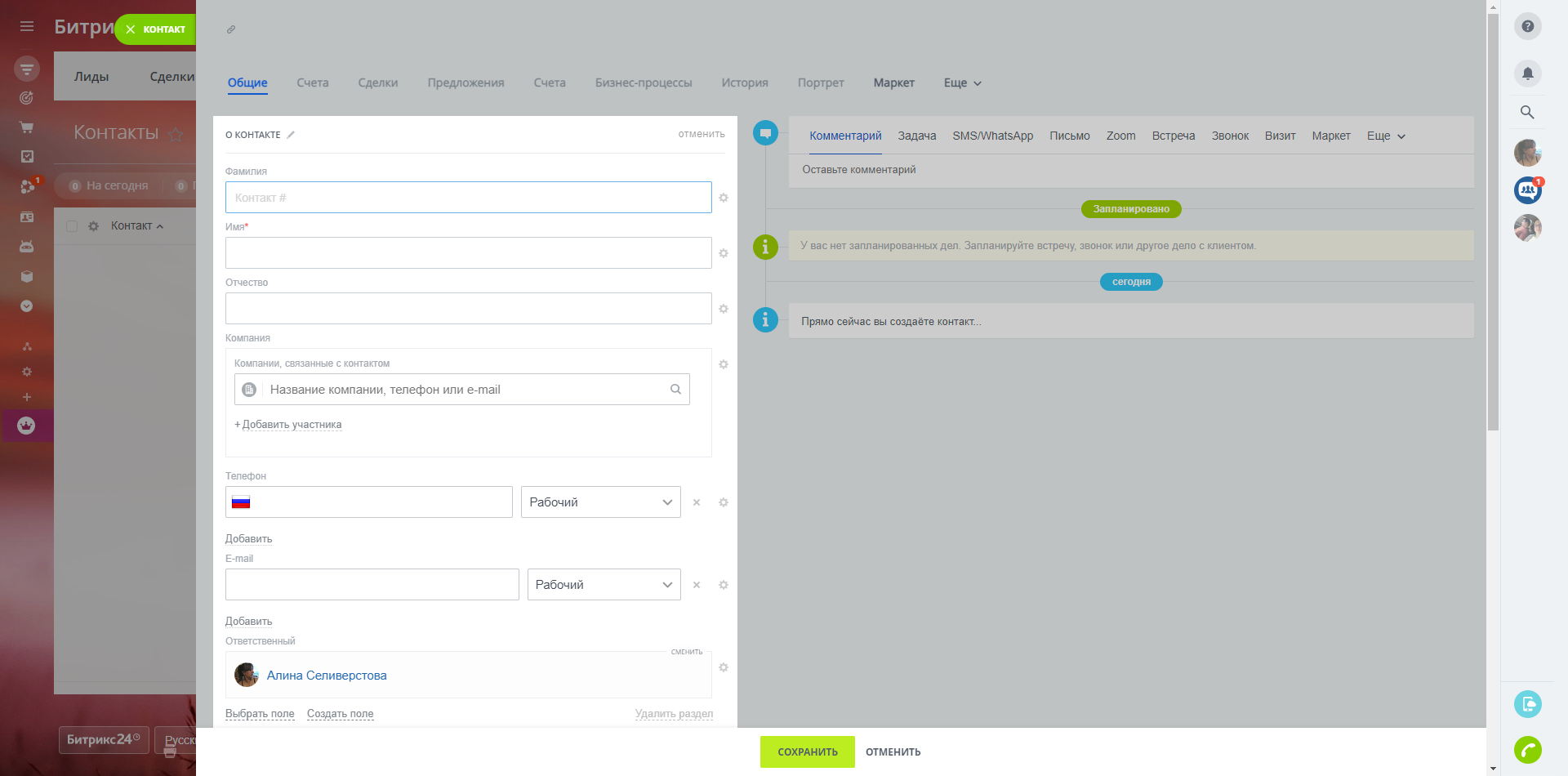1568x776 pixels.
Task: Open the sidebar icon with red badge
Action: click(x=29, y=185)
